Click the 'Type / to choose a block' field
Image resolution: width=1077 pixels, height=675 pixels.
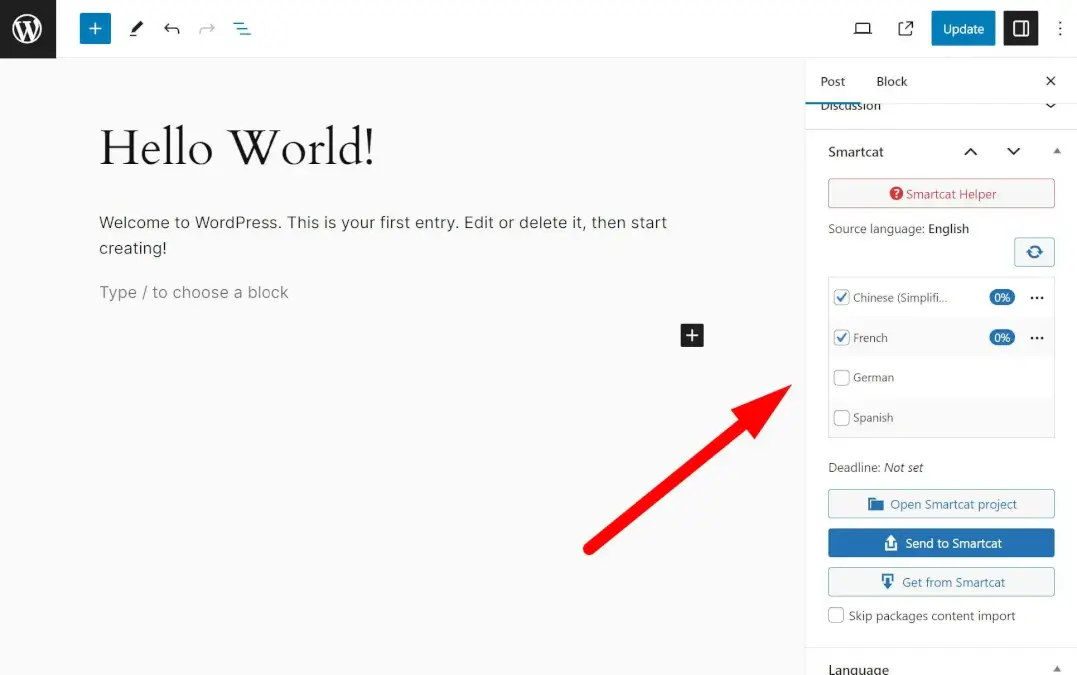194,293
